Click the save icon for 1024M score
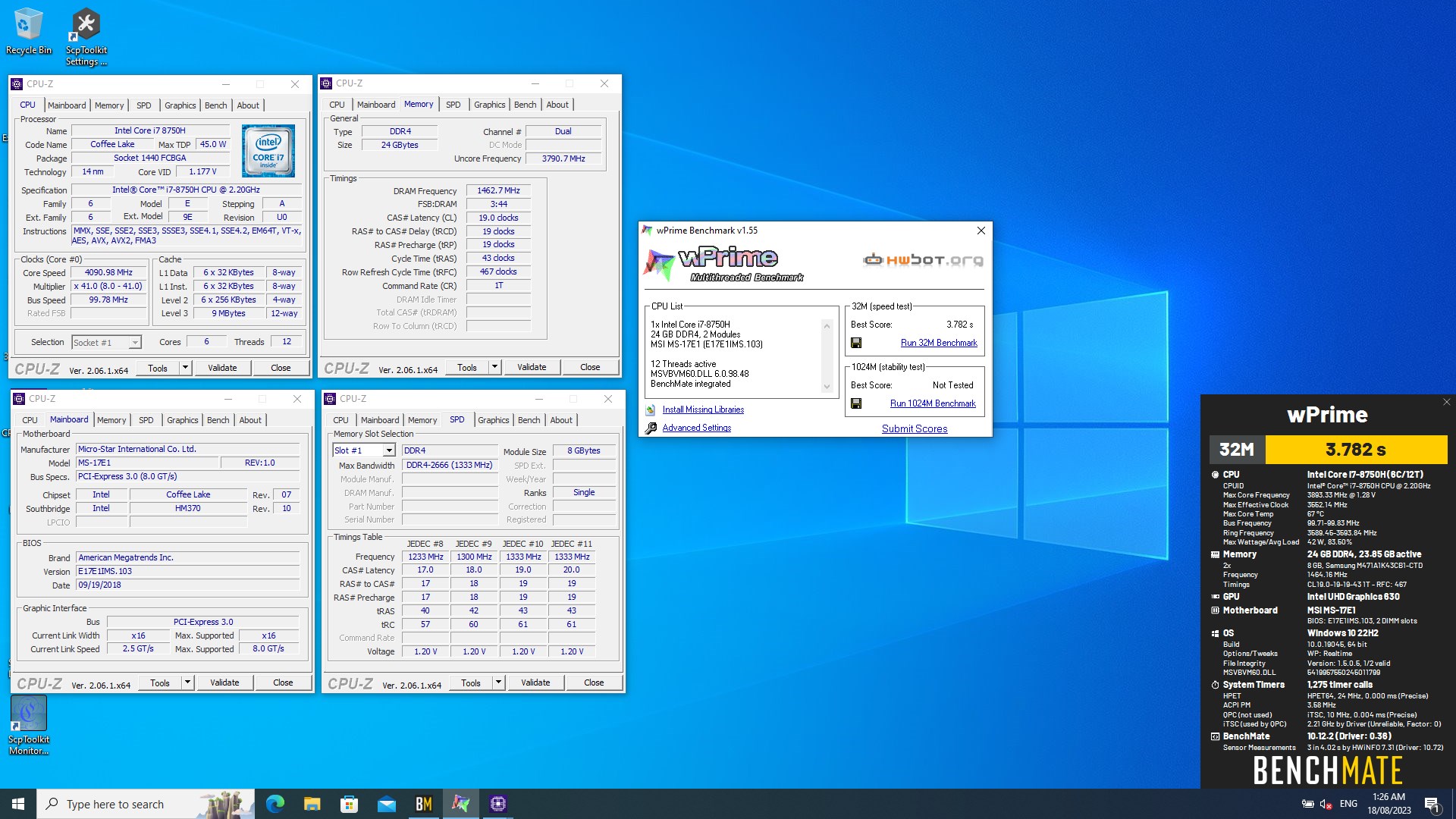Viewport: 1456px width, 819px height. (x=856, y=403)
